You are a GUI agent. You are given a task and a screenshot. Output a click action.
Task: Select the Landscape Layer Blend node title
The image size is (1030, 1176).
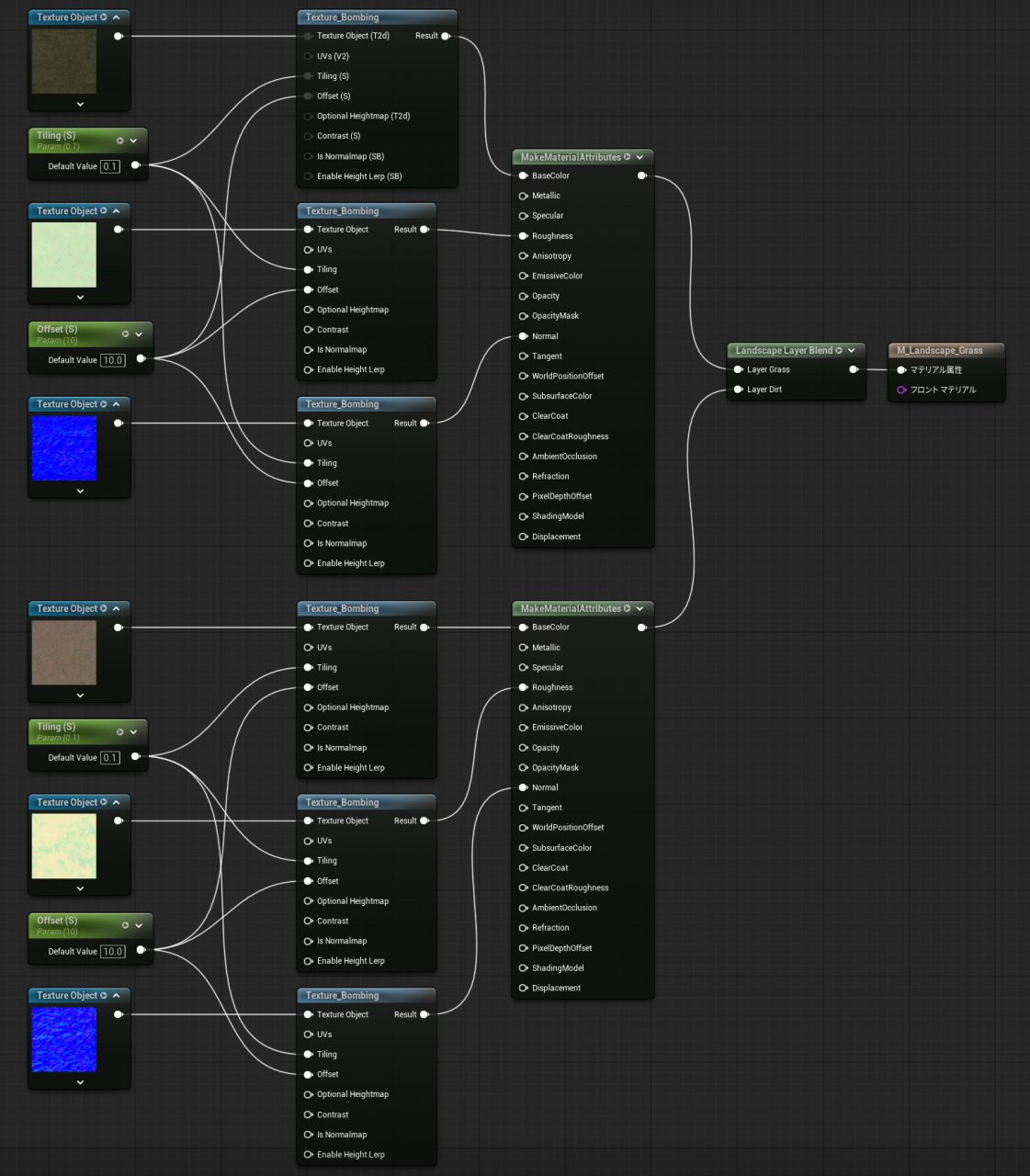pyautogui.click(x=784, y=350)
